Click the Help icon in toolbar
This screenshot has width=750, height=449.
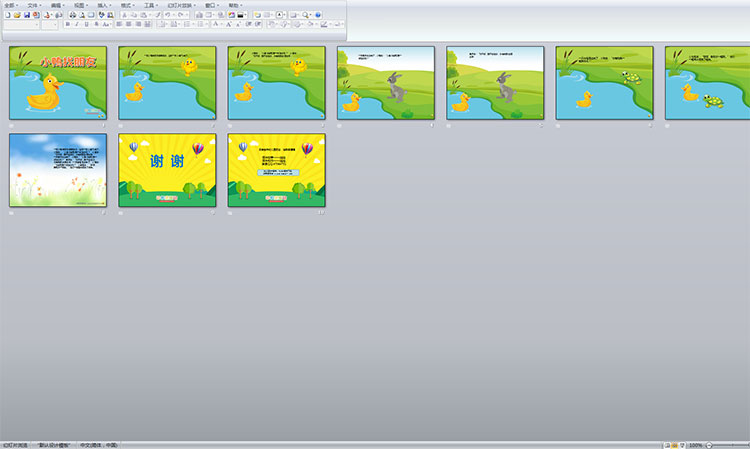(x=318, y=15)
